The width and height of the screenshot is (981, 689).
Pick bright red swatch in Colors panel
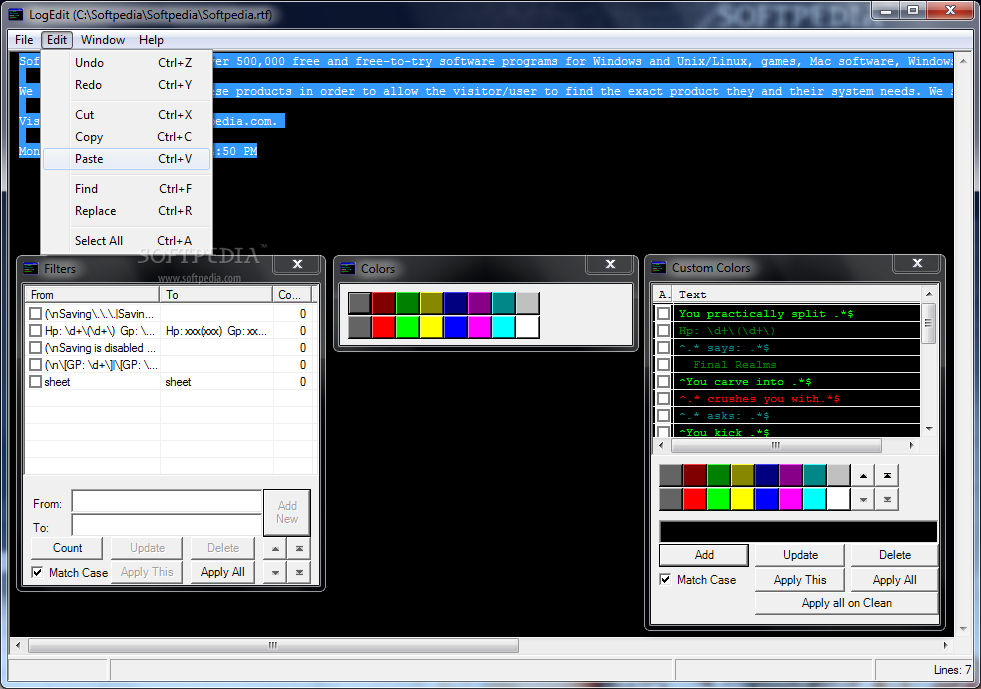pyautogui.click(x=384, y=327)
